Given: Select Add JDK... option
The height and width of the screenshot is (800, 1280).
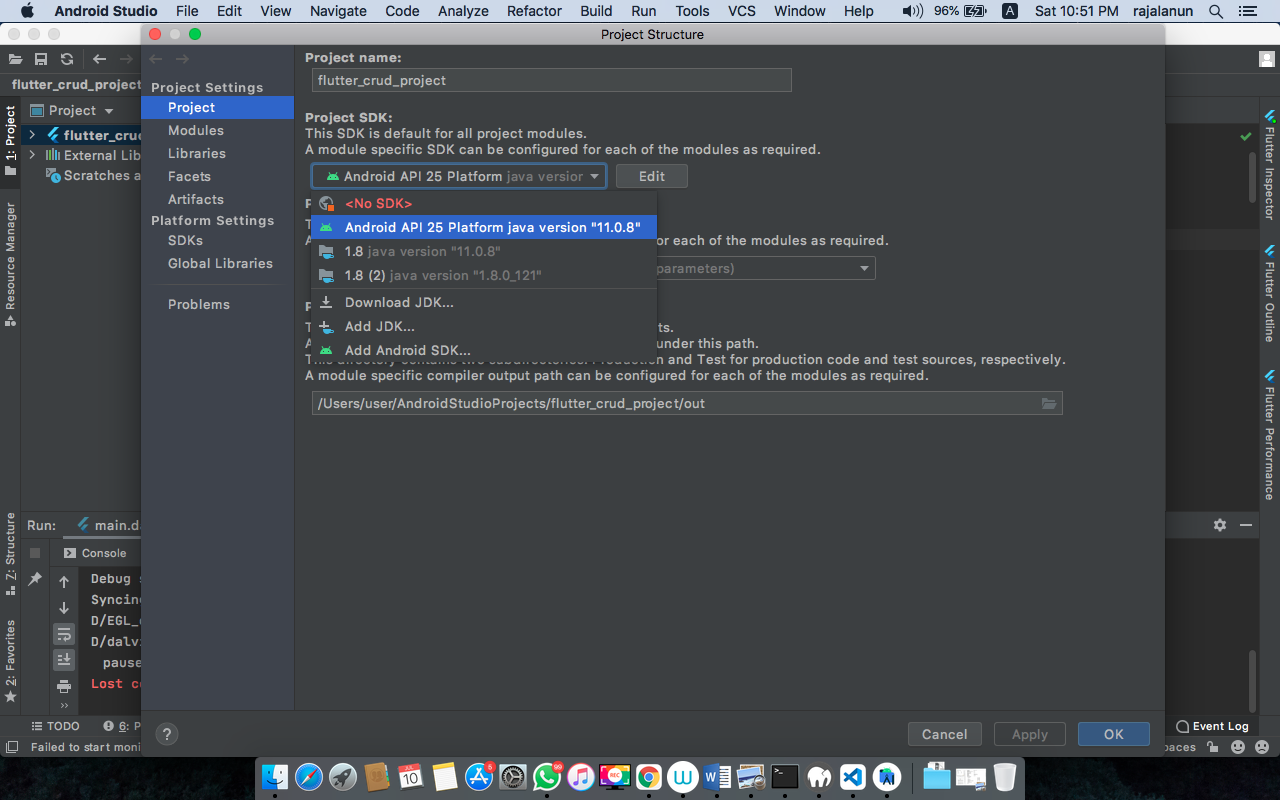Looking at the screenshot, I should [x=484, y=326].
